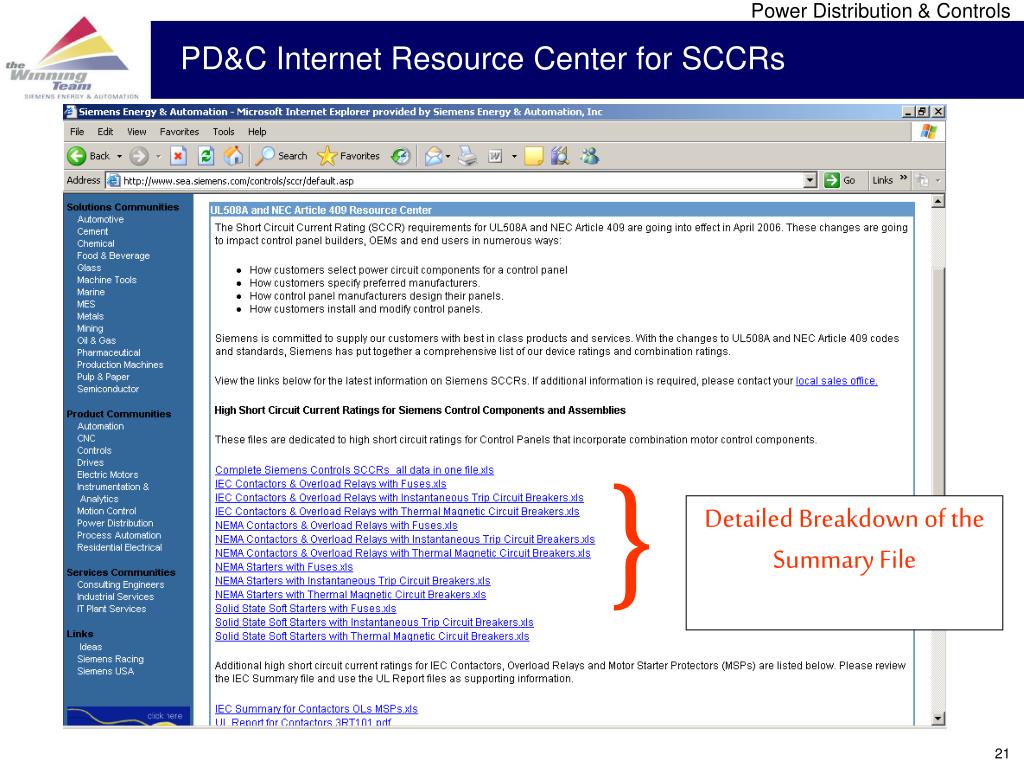Select IT Plant Services sidebar link

(111, 609)
